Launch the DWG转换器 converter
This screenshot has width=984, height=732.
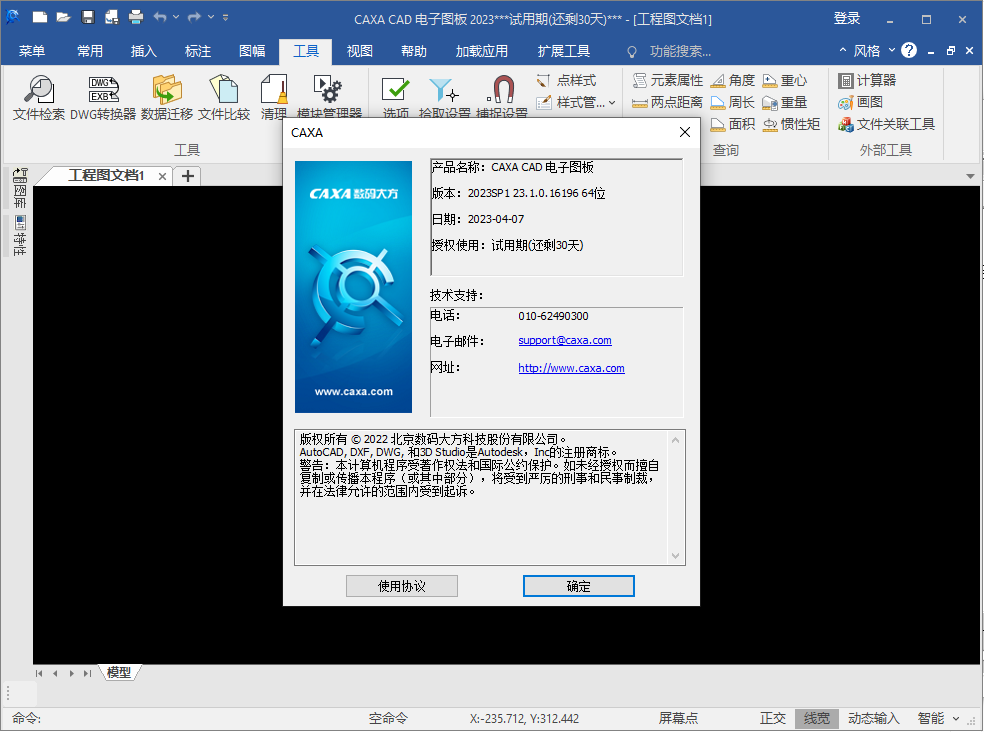[103, 97]
